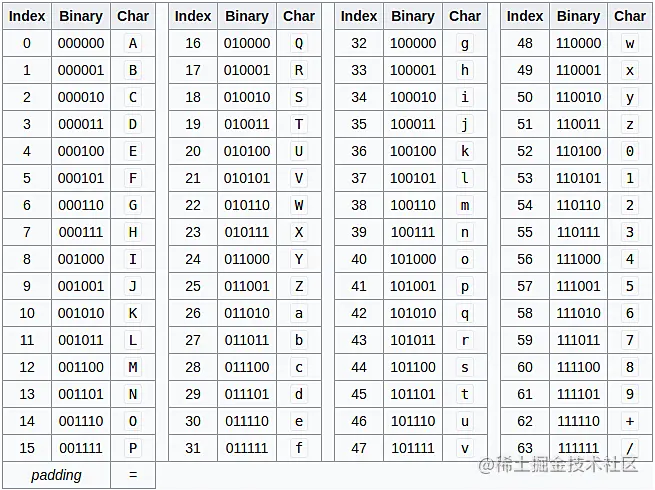
Task: Click the Char cell showing uppercase W
Action: coord(299,205)
